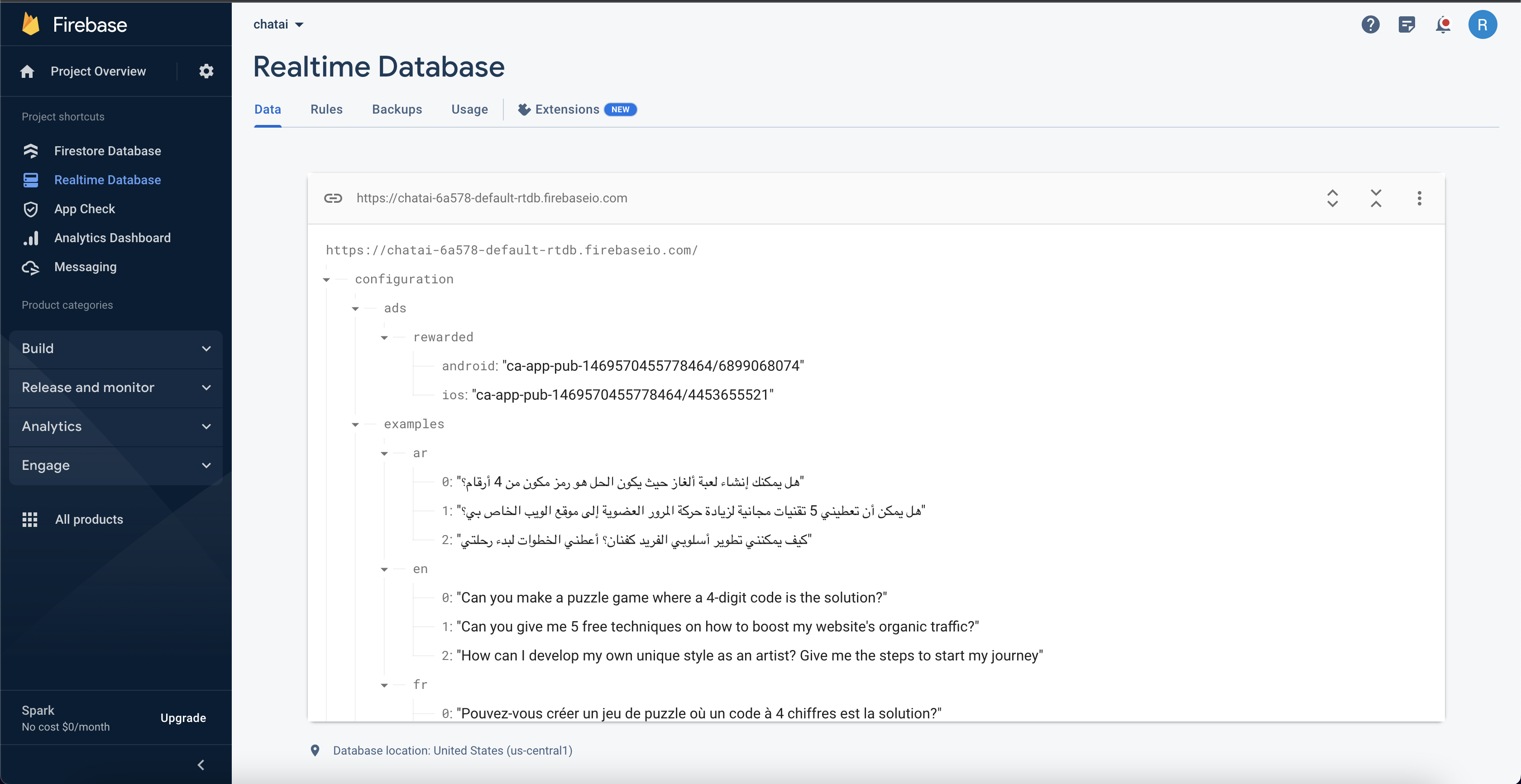Select ar entry 2 Arabic text
Image resolution: width=1521 pixels, height=784 pixels.
(x=634, y=540)
